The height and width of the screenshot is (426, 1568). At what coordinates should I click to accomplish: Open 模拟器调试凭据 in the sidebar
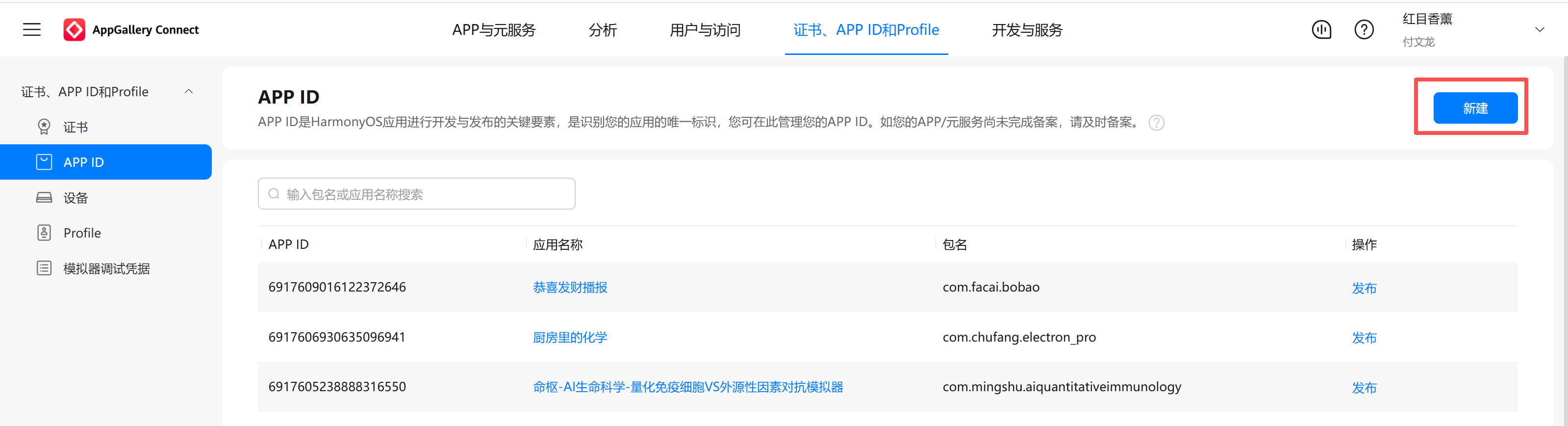tap(106, 268)
